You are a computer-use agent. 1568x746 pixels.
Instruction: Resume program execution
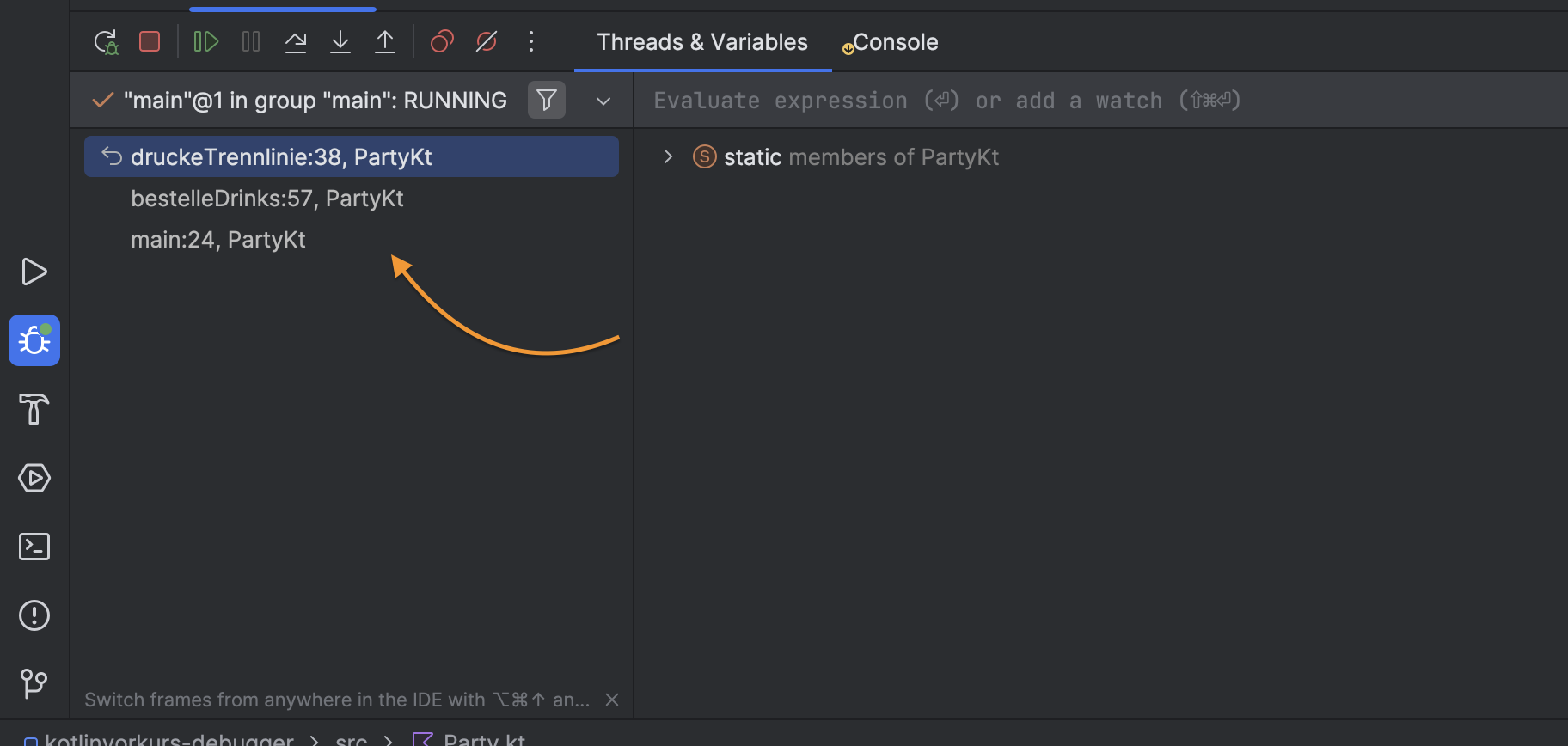[206, 41]
